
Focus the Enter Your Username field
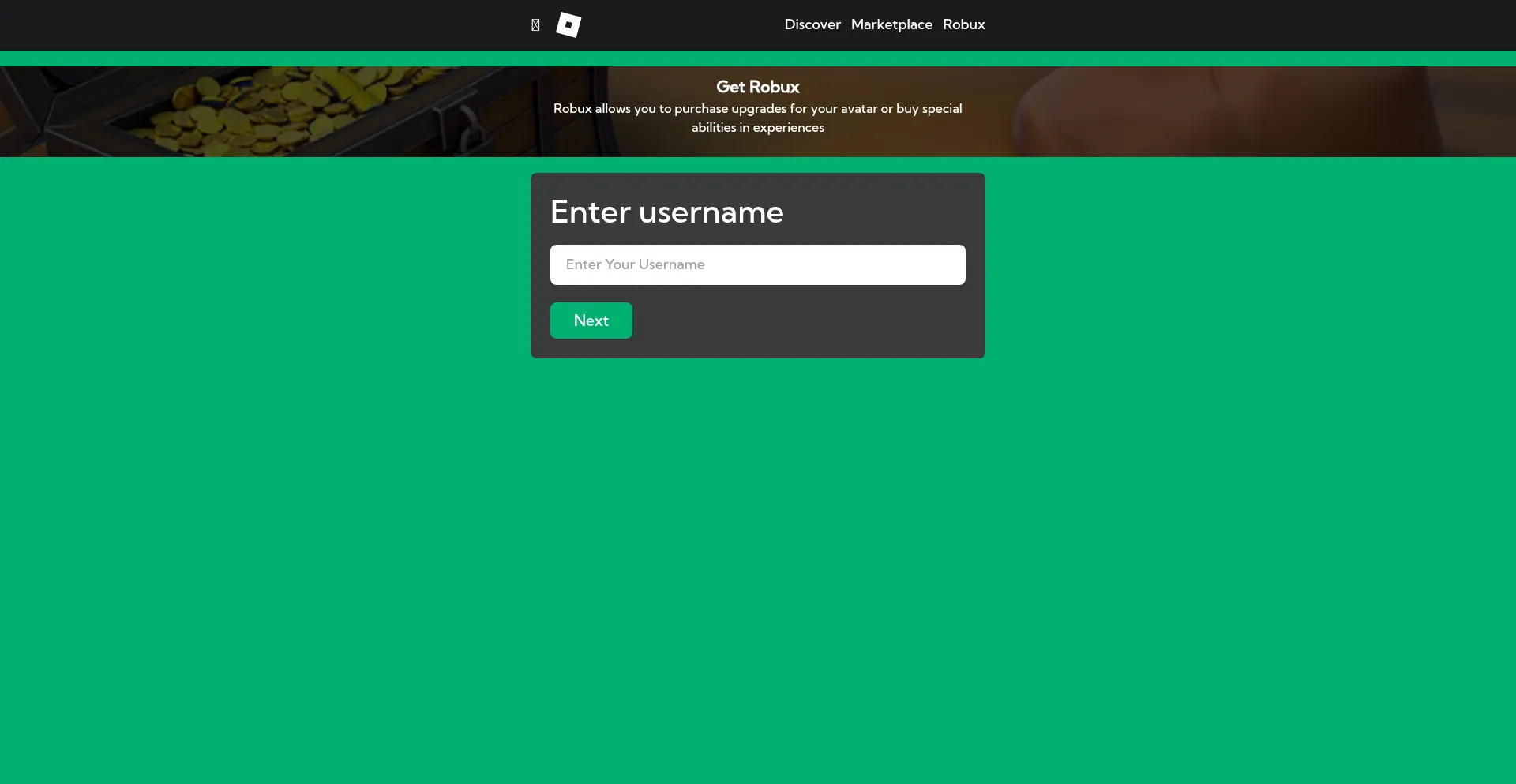point(757,264)
